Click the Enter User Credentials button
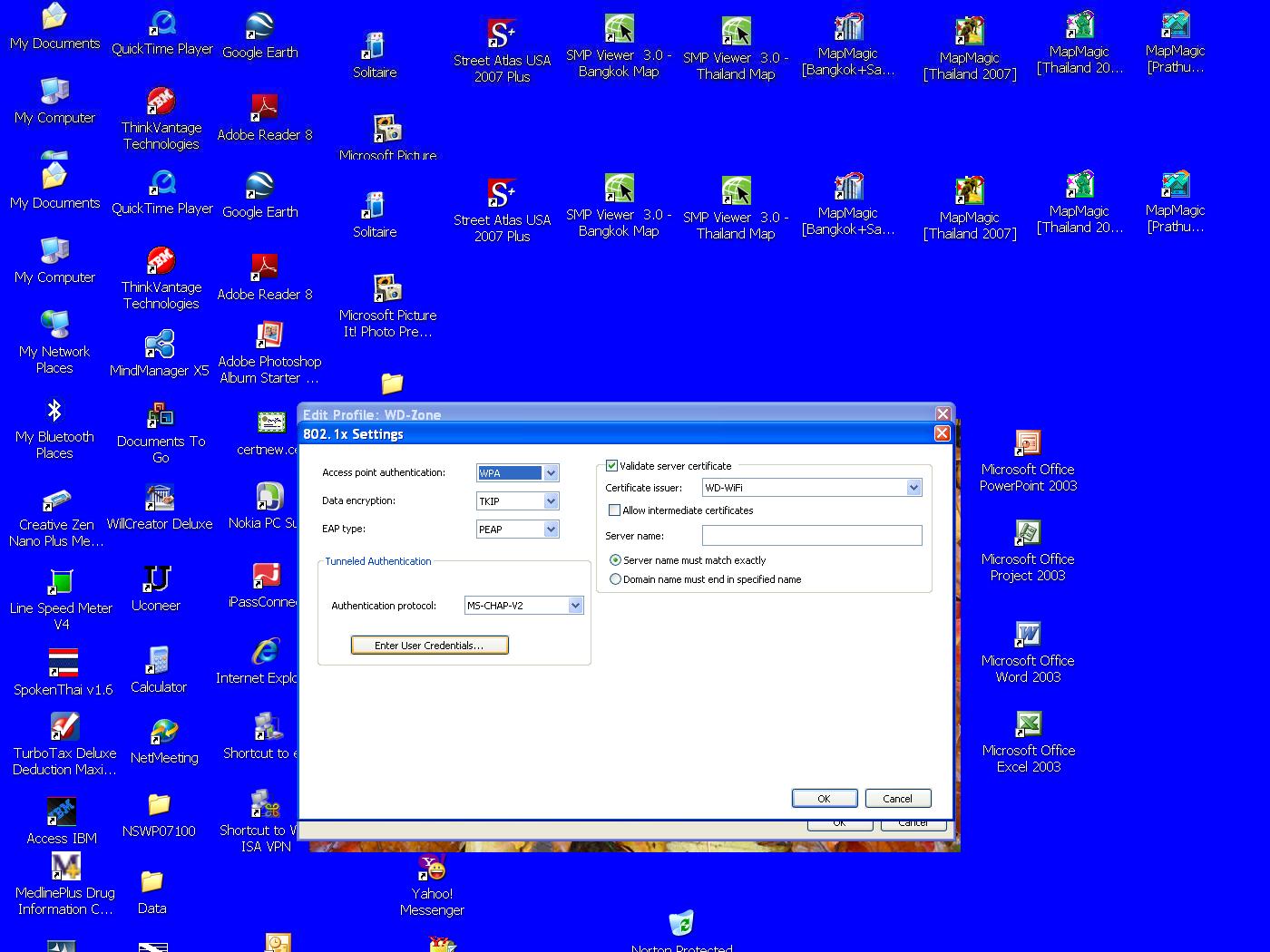 pyautogui.click(x=429, y=646)
